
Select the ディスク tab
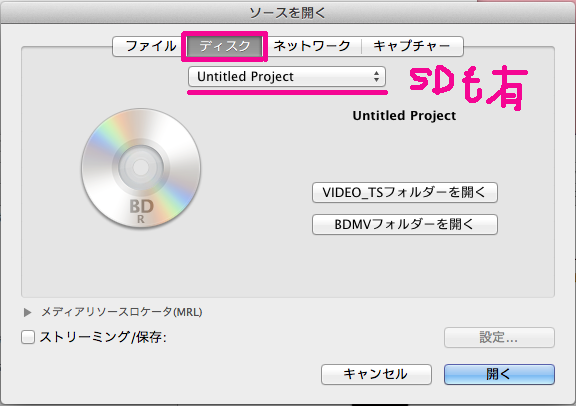(225, 46)
